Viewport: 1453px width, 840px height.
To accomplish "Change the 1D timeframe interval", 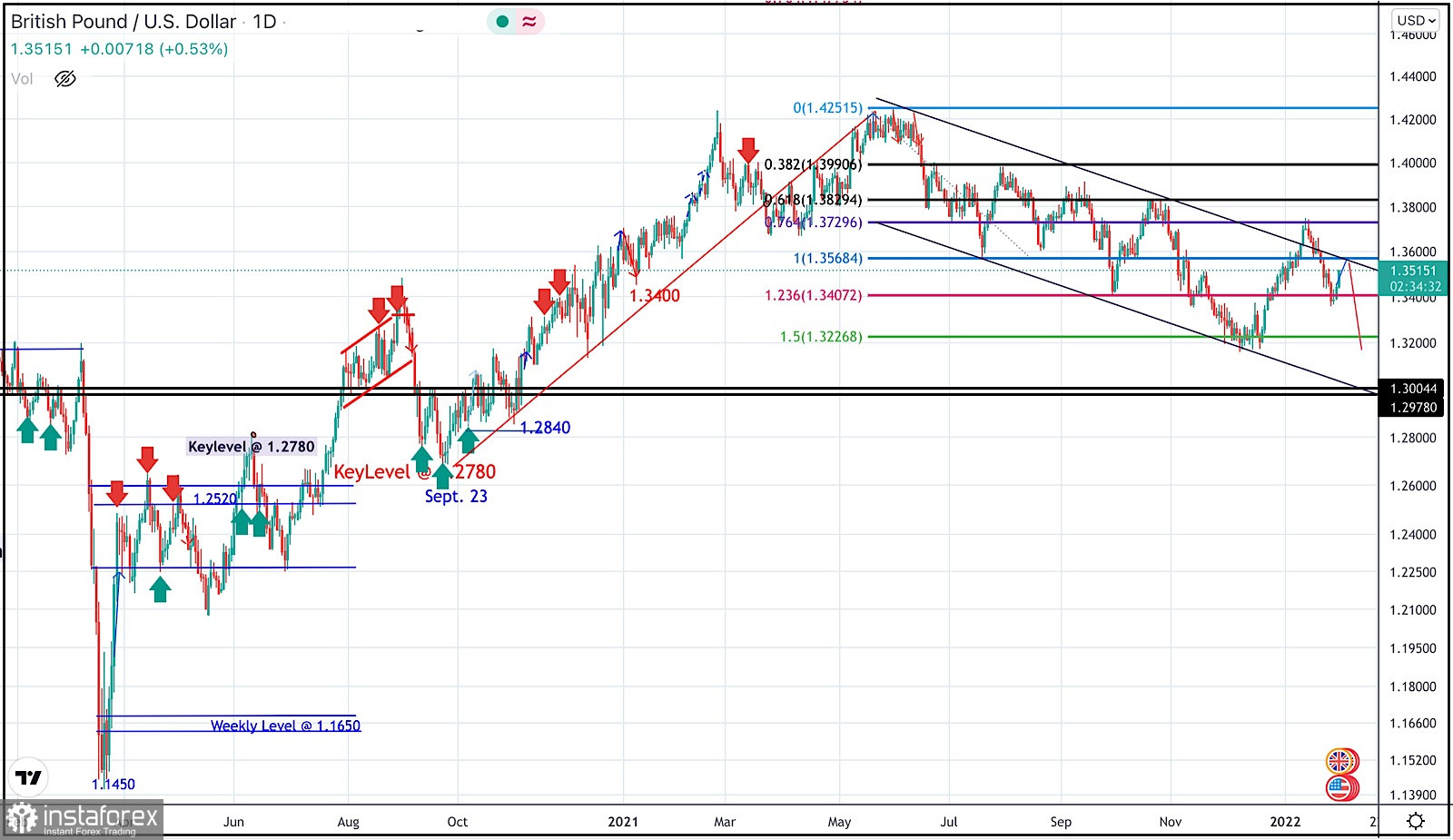I will pos(264,21).
